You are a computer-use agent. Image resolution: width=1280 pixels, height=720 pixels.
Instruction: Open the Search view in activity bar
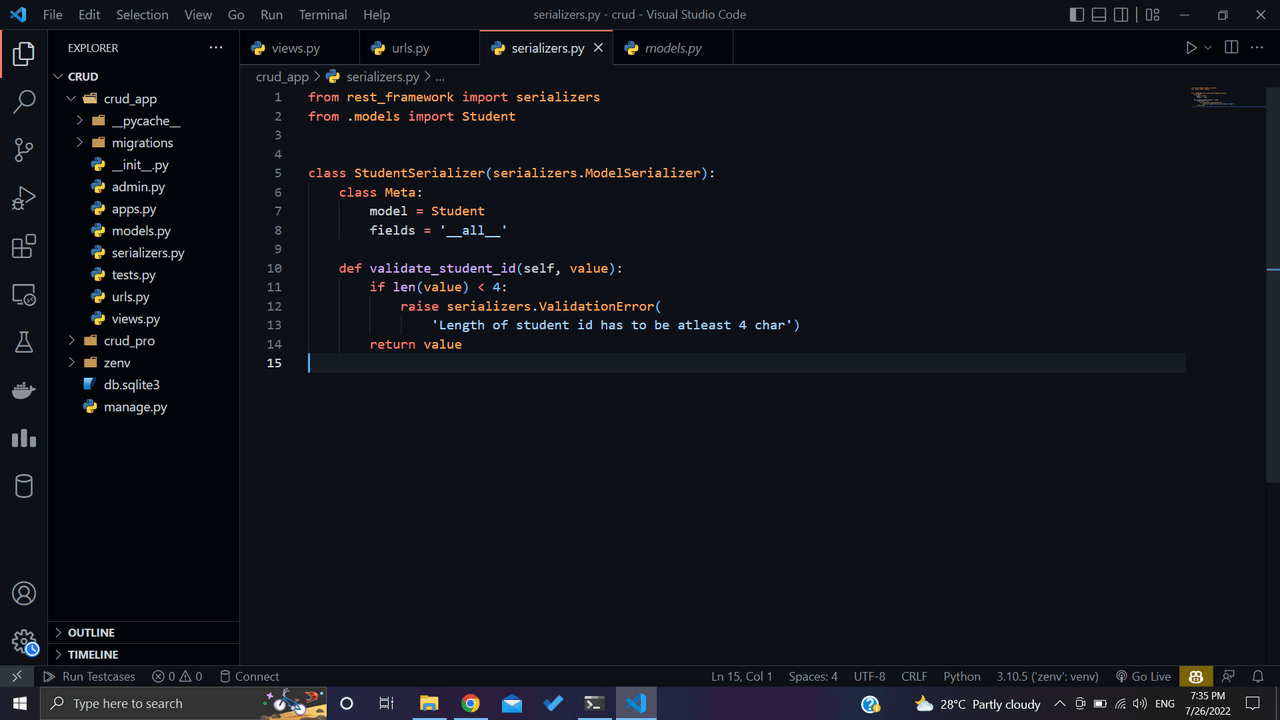(x=24, y=102)
